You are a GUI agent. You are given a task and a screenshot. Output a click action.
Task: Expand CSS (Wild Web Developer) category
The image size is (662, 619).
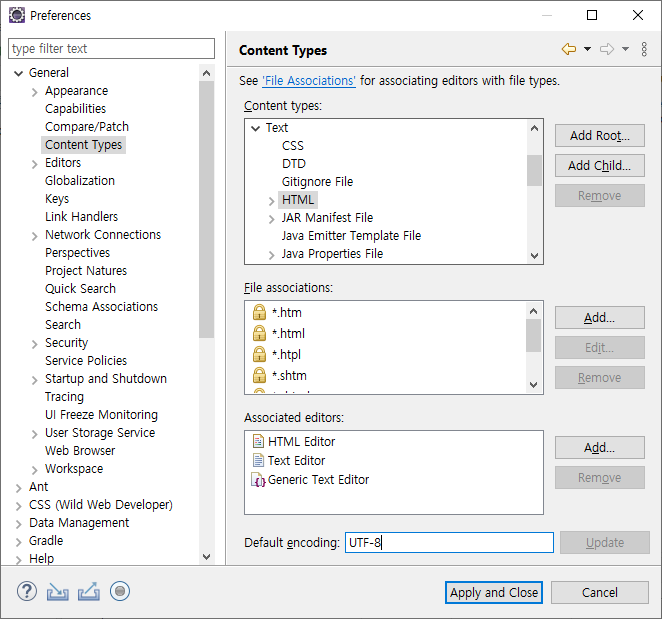click(x=18, y=506)
